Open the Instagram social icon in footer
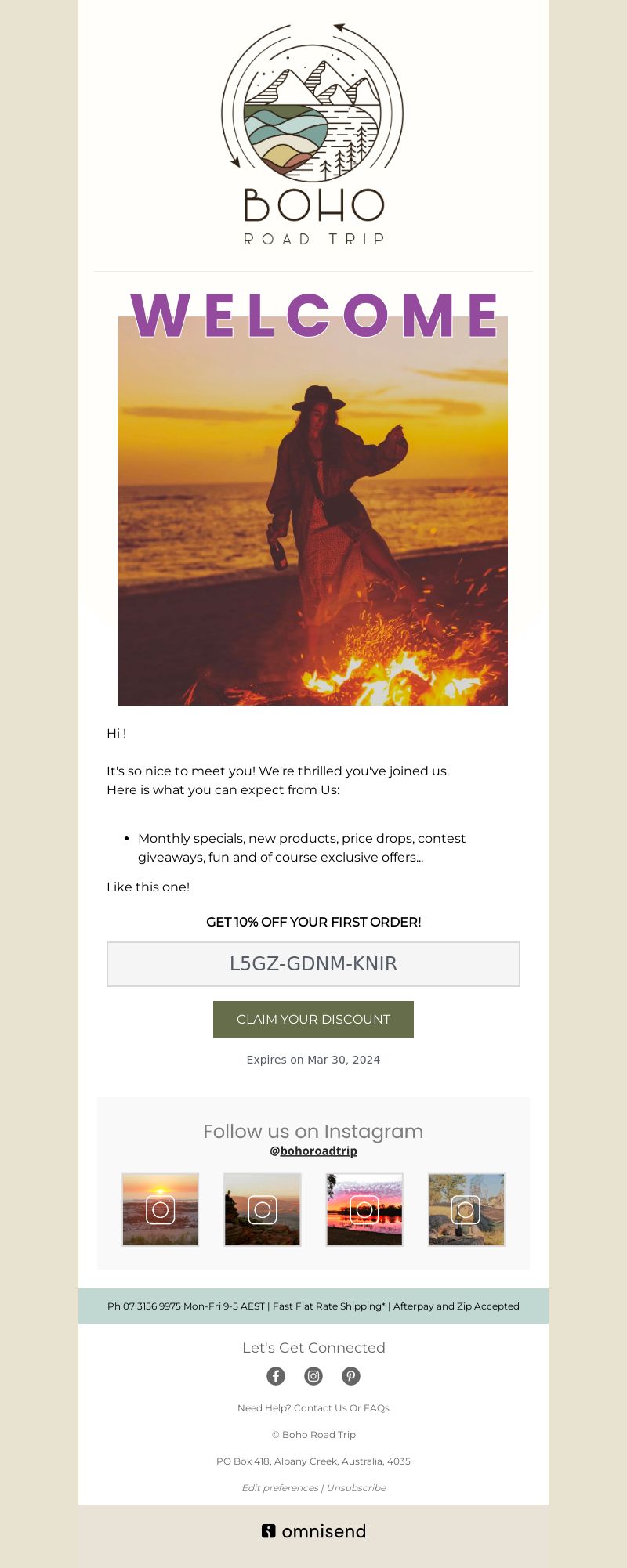 point(313,1376)
